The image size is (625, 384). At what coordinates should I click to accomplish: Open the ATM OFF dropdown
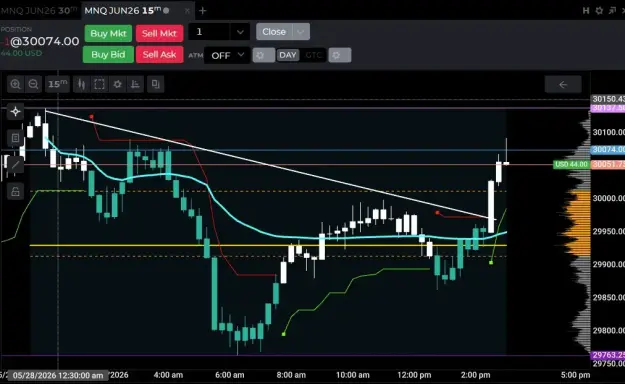[227, 55]
